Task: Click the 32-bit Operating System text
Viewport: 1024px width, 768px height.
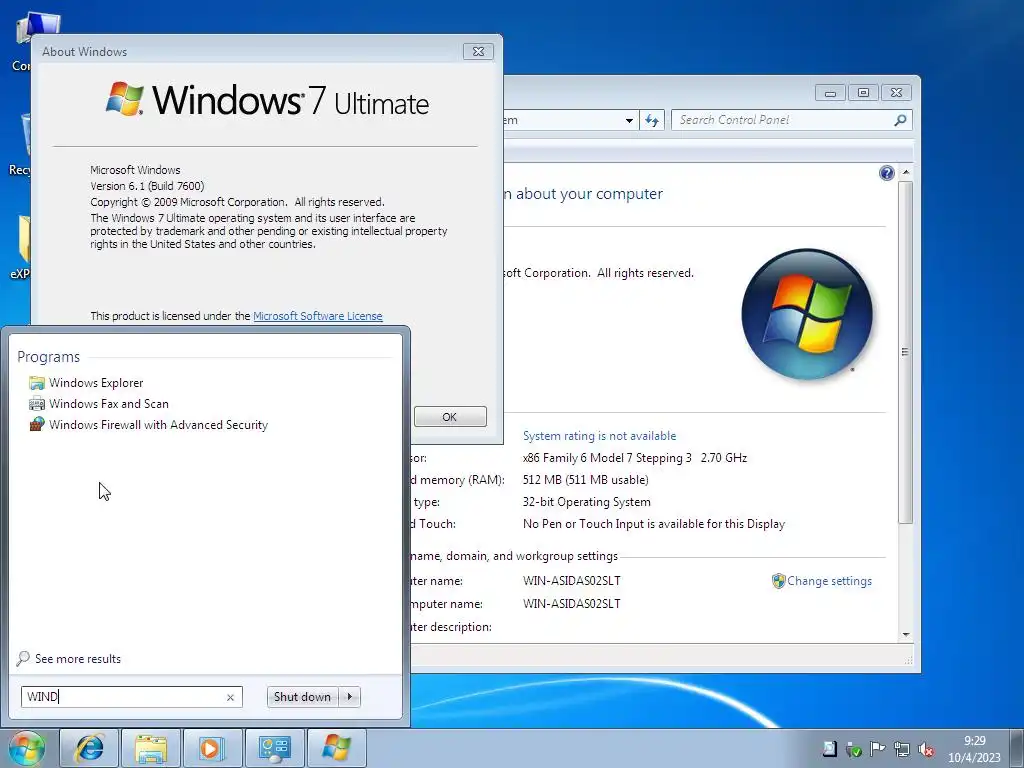Action: [x=586, y=502]
